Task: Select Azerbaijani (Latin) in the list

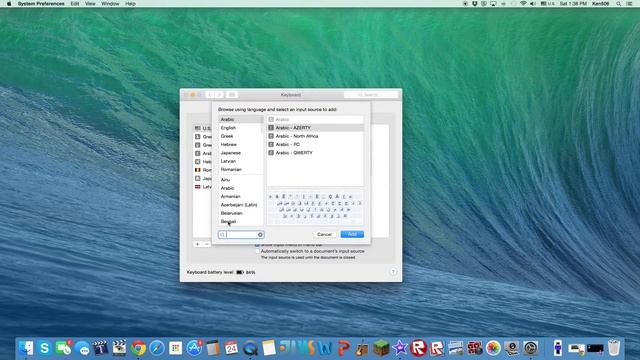Action: [x=241, y=205]
